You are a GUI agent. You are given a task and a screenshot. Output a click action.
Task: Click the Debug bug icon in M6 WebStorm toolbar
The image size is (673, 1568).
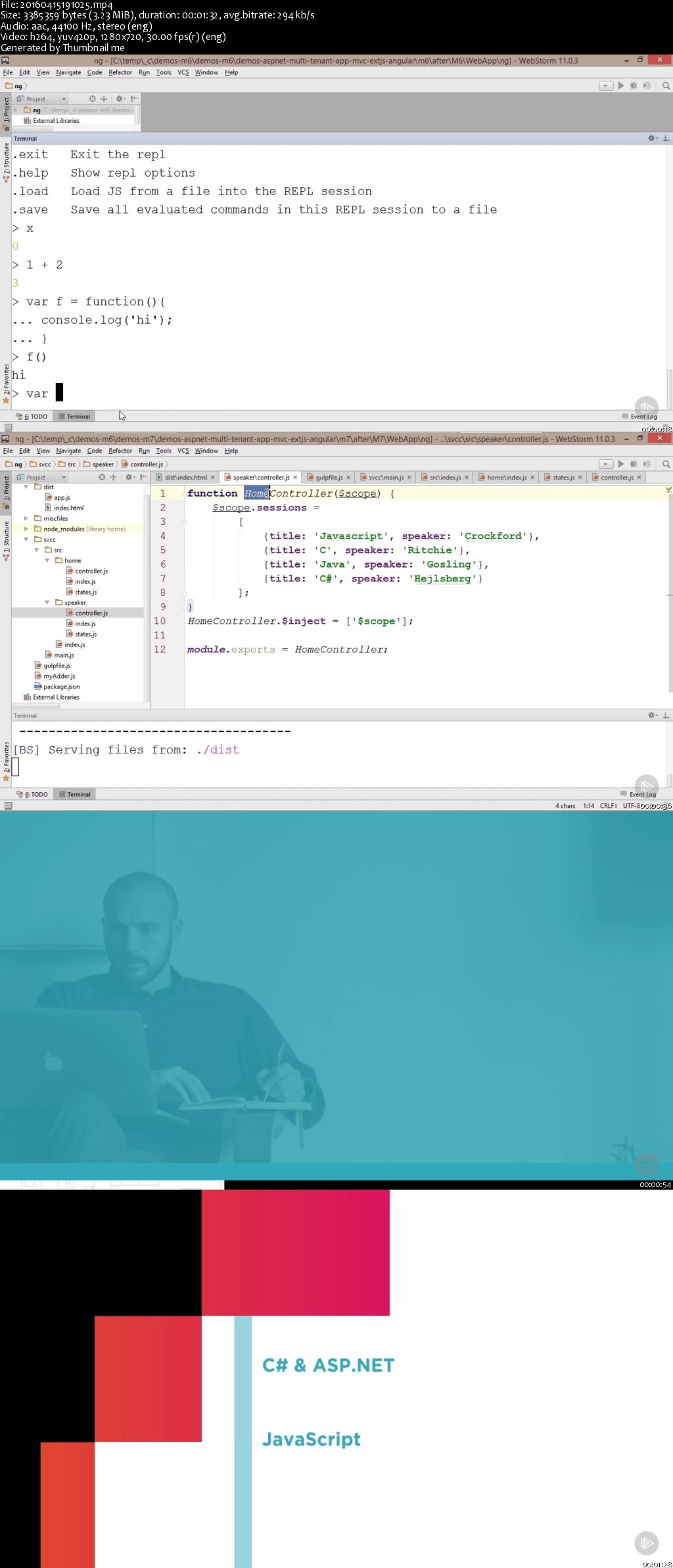(634, 86)
